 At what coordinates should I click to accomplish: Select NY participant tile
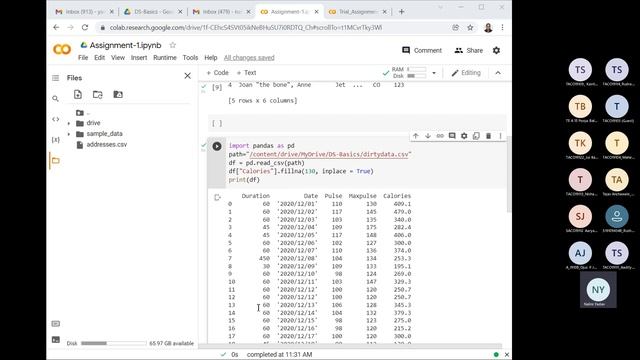598,290
